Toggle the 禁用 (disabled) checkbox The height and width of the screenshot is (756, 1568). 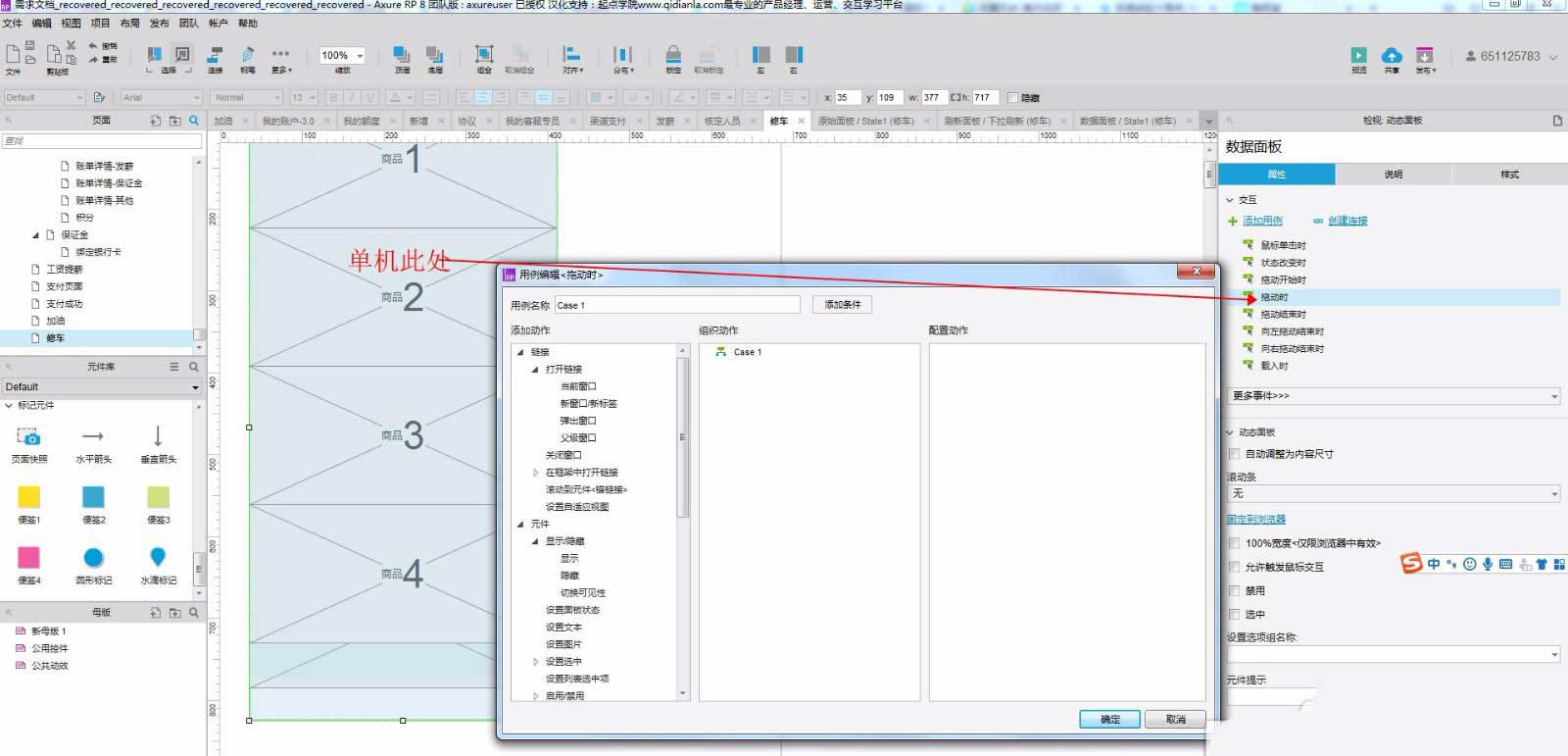coord(1235,591)
